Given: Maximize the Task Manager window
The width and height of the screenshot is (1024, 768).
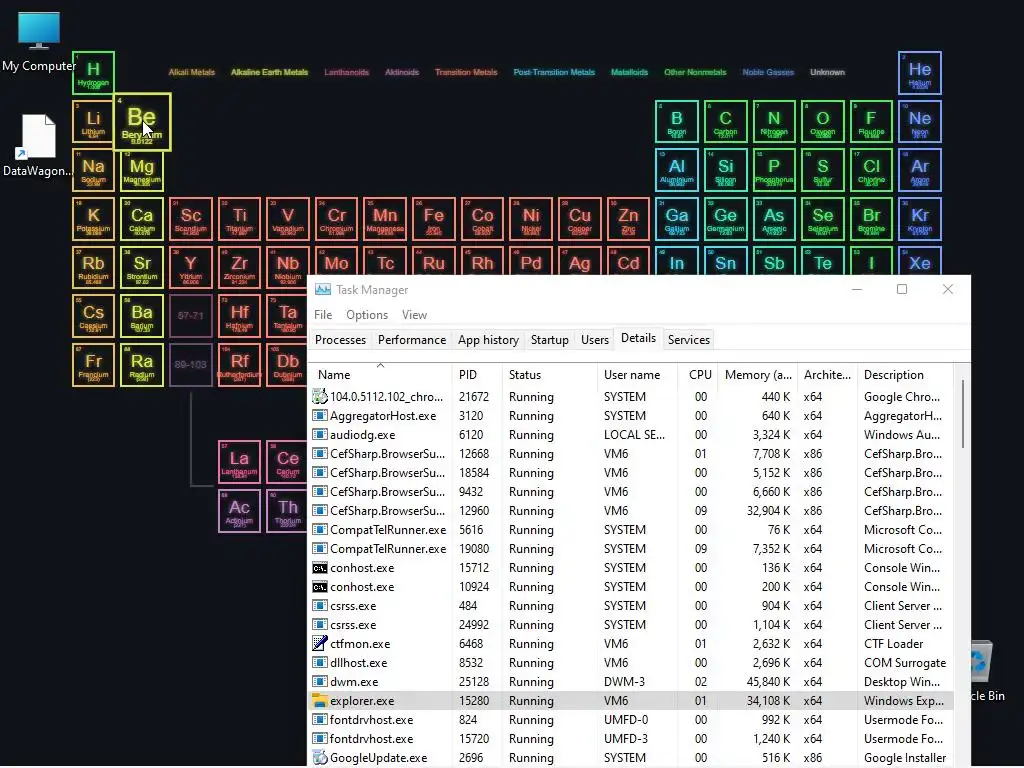Looking at the screenshot, I should (x=902, y=289).
